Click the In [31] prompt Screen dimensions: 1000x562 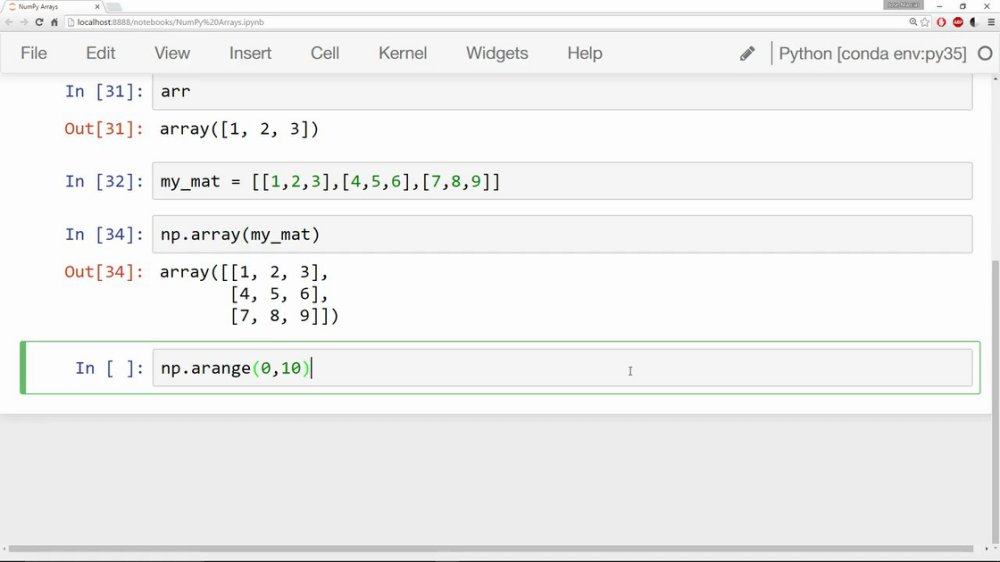pos(104,91)
